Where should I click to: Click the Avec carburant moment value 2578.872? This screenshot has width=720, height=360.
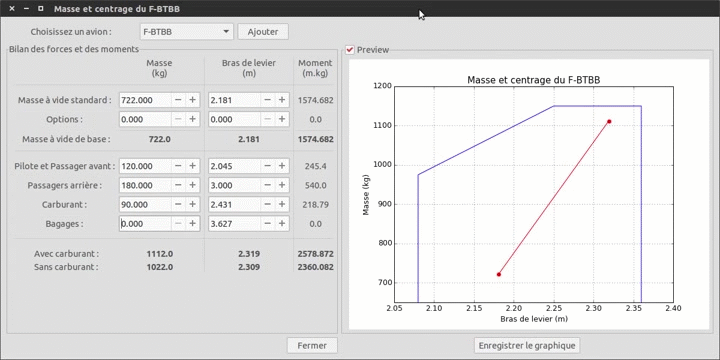click(315, 254)
